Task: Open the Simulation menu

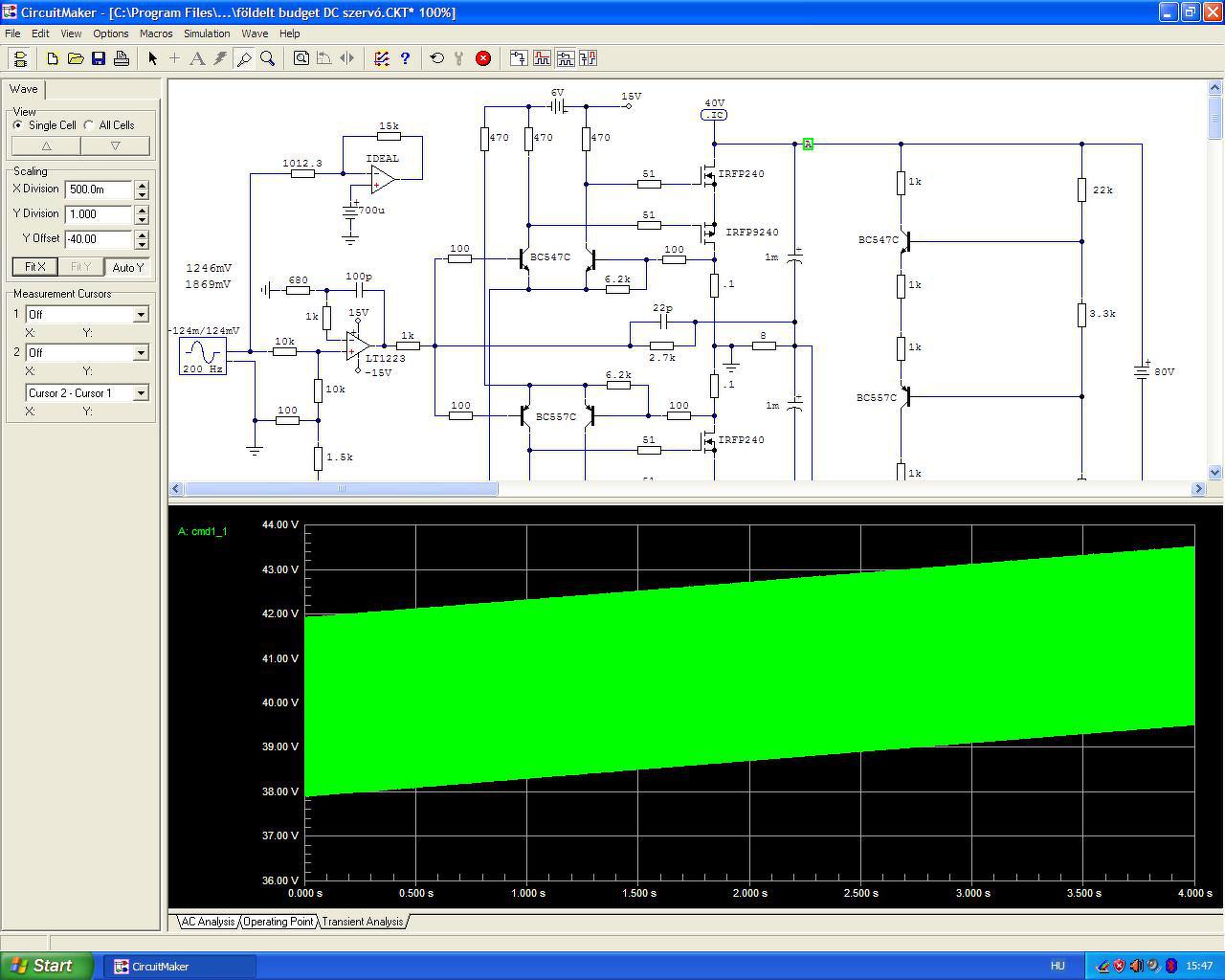Action: 207,33
